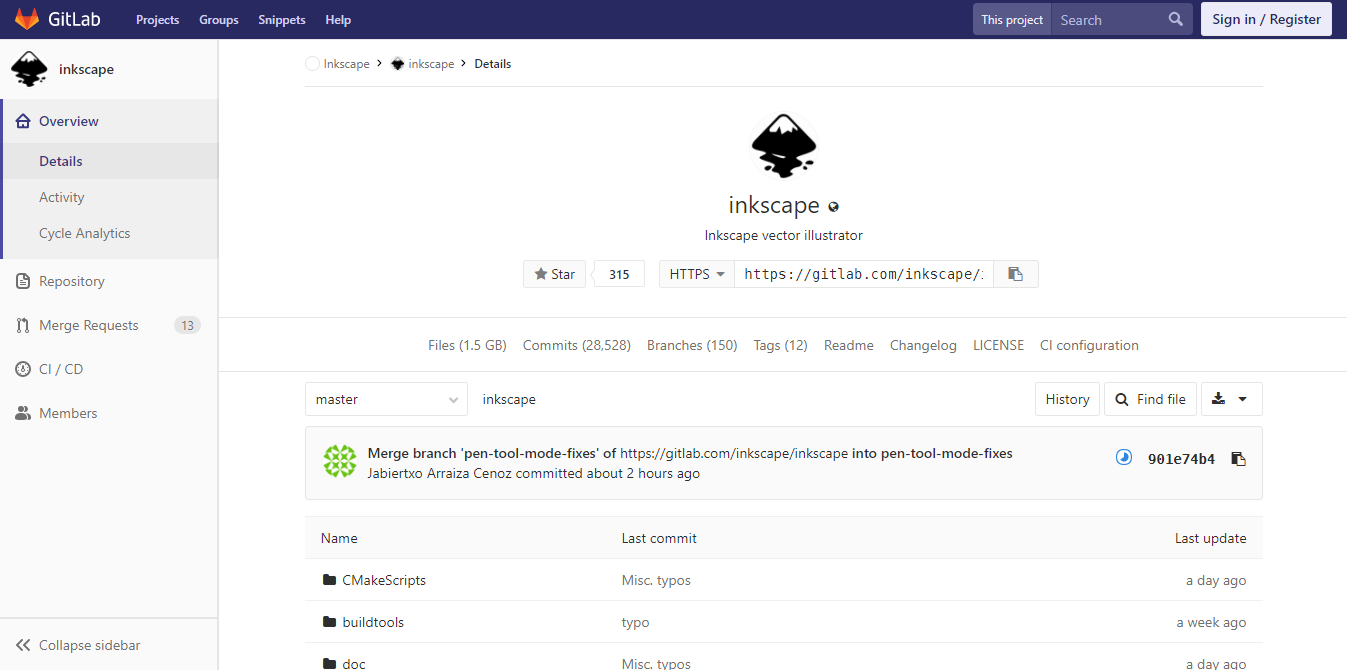Open the buildtools folder name
Image resolution: width=1347 pixels, height=670 pixels.
point(373,622)
